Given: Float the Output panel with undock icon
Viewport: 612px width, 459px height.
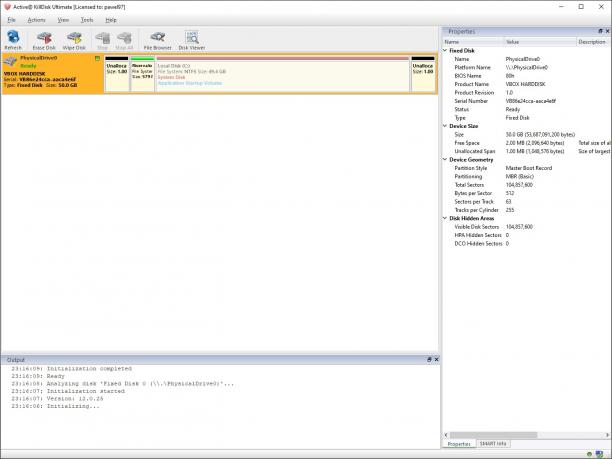Looking at the screenshot, I should [429, 359].
